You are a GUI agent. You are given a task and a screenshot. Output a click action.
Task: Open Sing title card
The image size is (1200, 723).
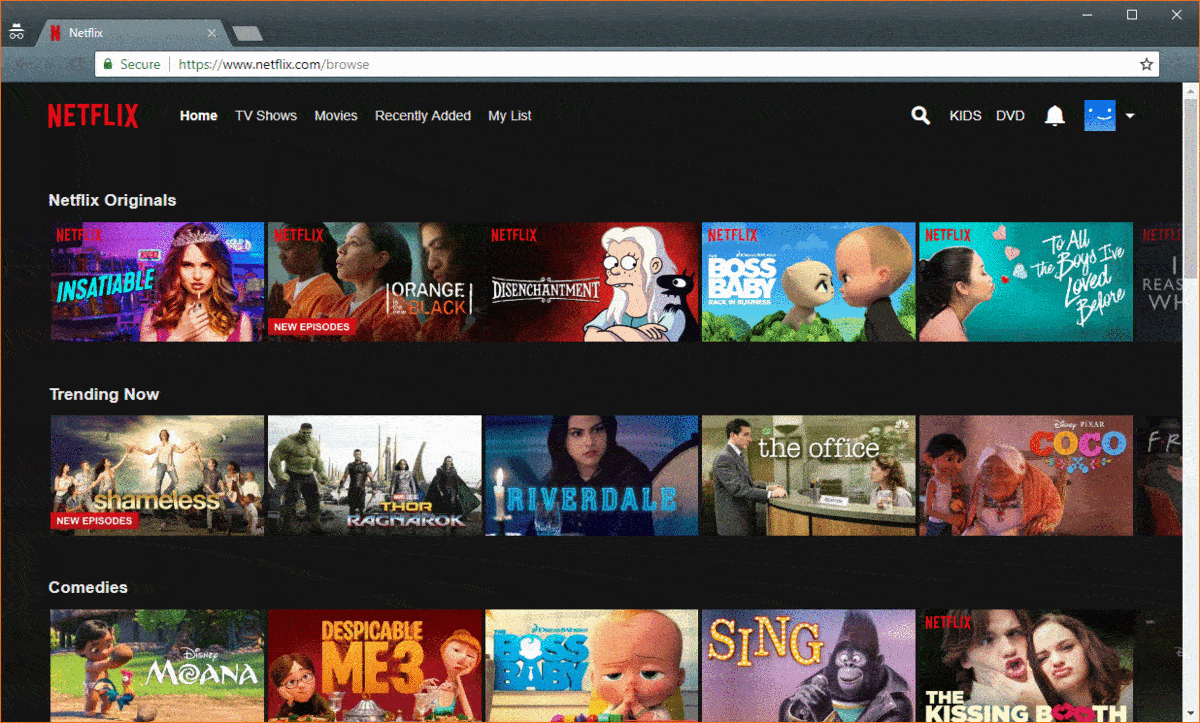pos(809,666)
